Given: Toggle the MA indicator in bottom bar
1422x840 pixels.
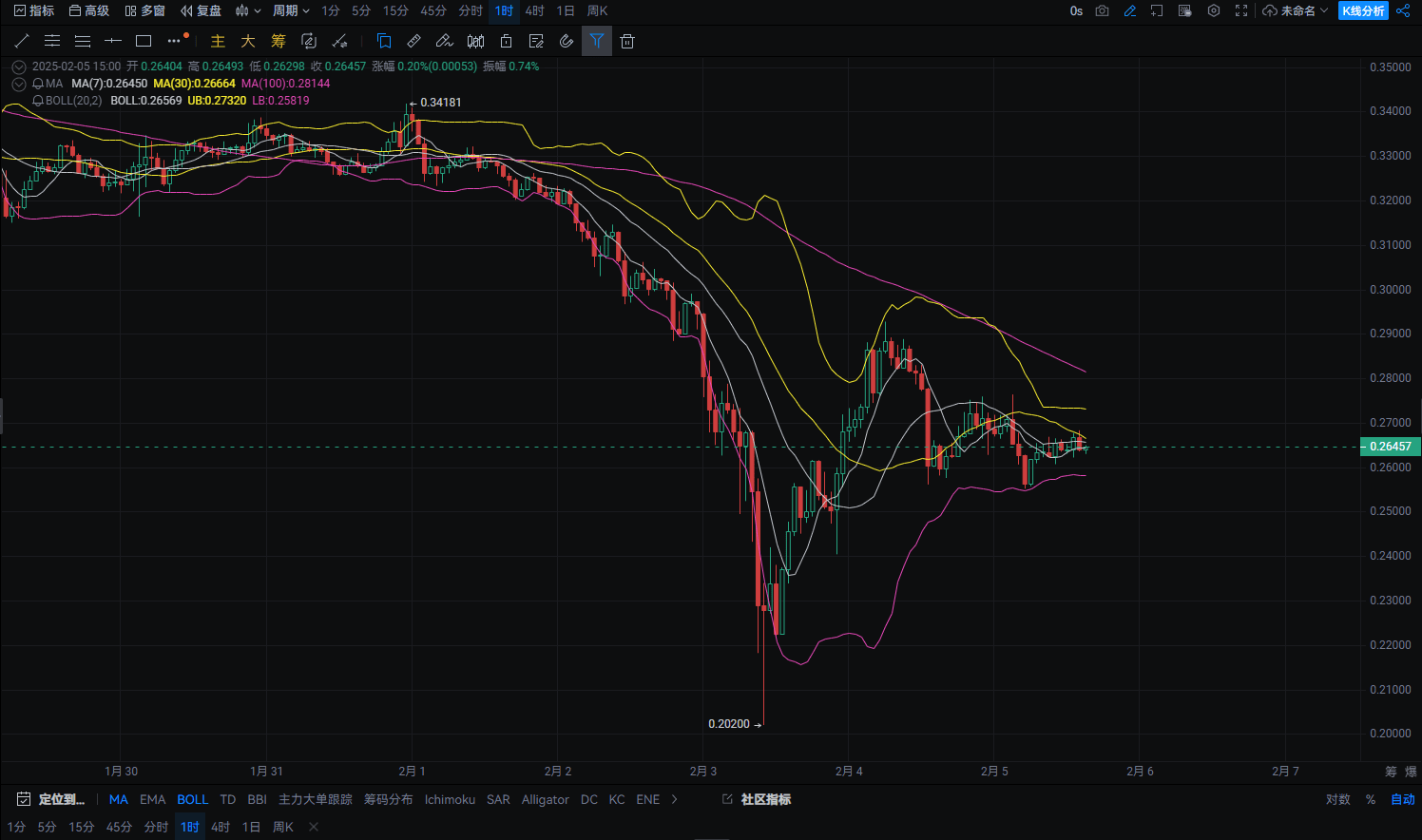Looking at the screenshot, I should coord(118,799).
